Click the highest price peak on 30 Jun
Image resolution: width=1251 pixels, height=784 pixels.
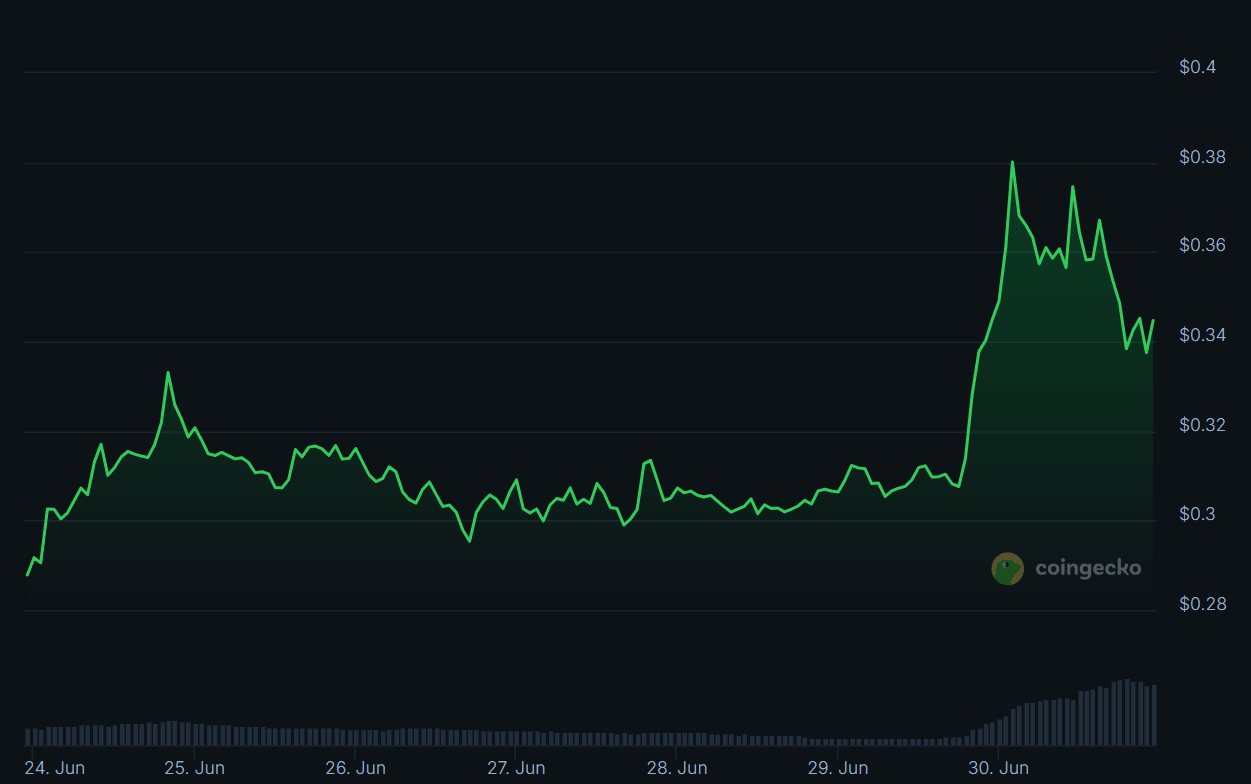(x=1012, y=162)
